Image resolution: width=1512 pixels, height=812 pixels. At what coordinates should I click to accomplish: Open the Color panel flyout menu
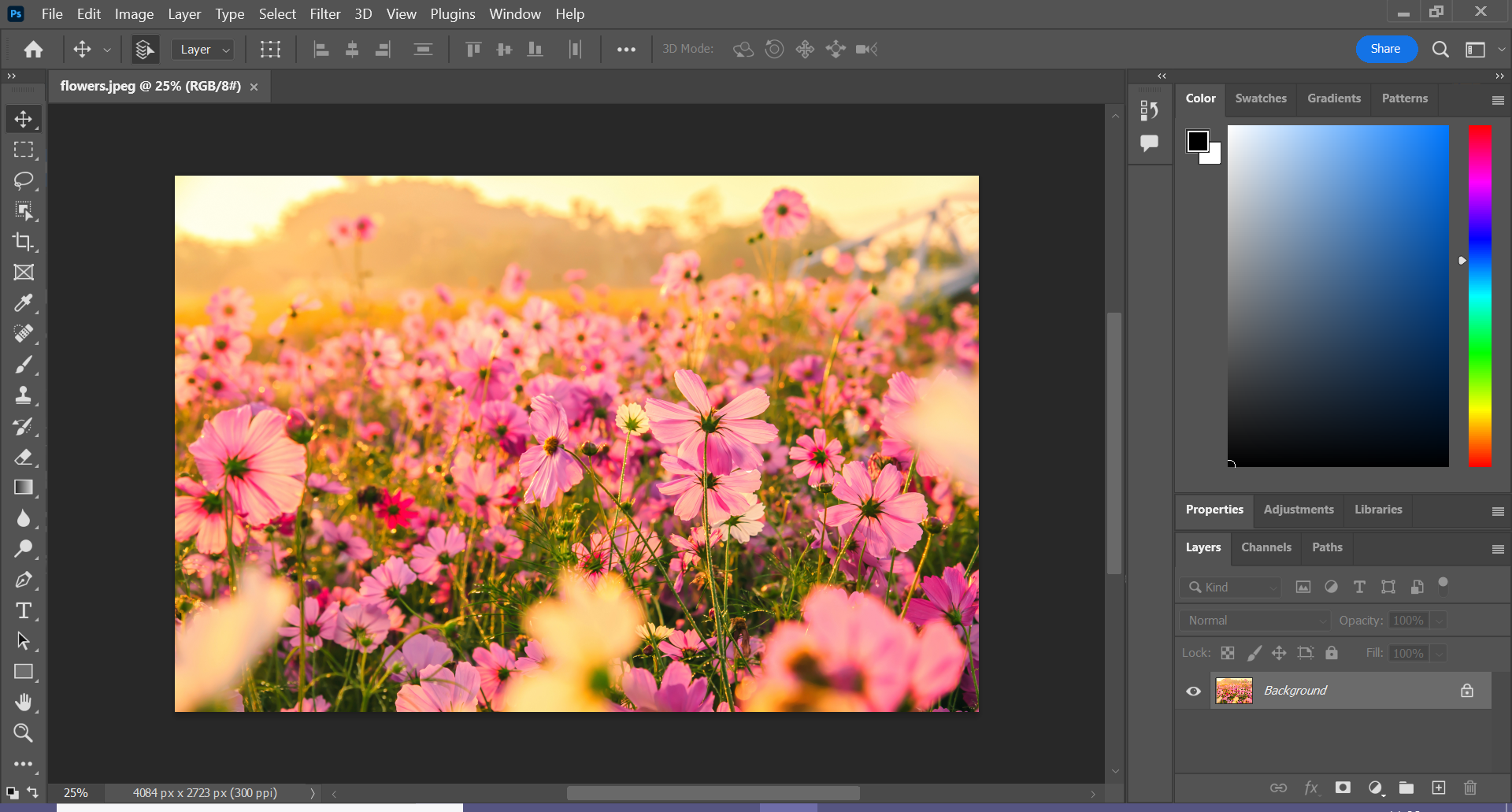1498,100
